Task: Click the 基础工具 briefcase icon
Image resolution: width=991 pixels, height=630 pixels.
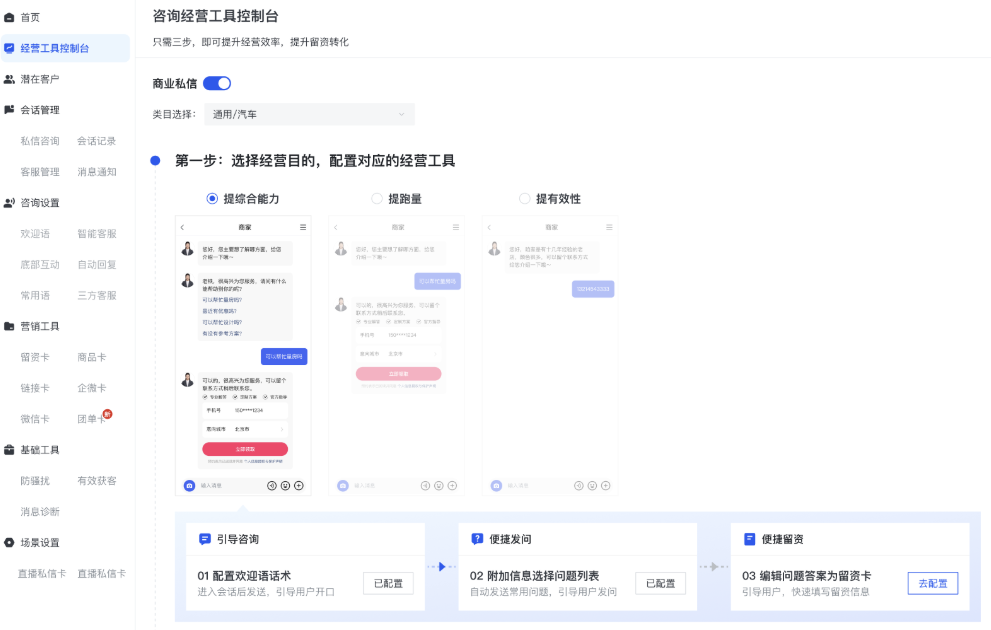Action: coord(9,450)
